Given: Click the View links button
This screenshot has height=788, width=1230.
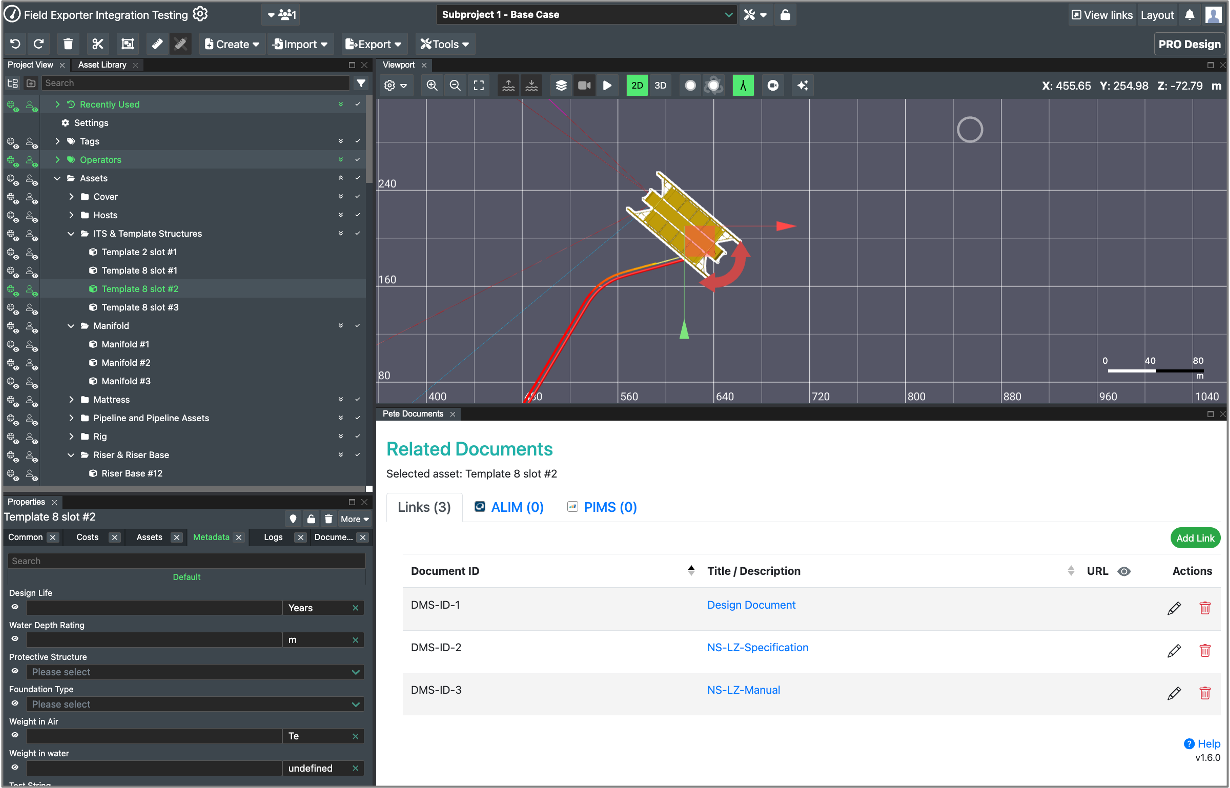Looking at the screenshot, I should pyautogui.click(x=1102, y=15).
